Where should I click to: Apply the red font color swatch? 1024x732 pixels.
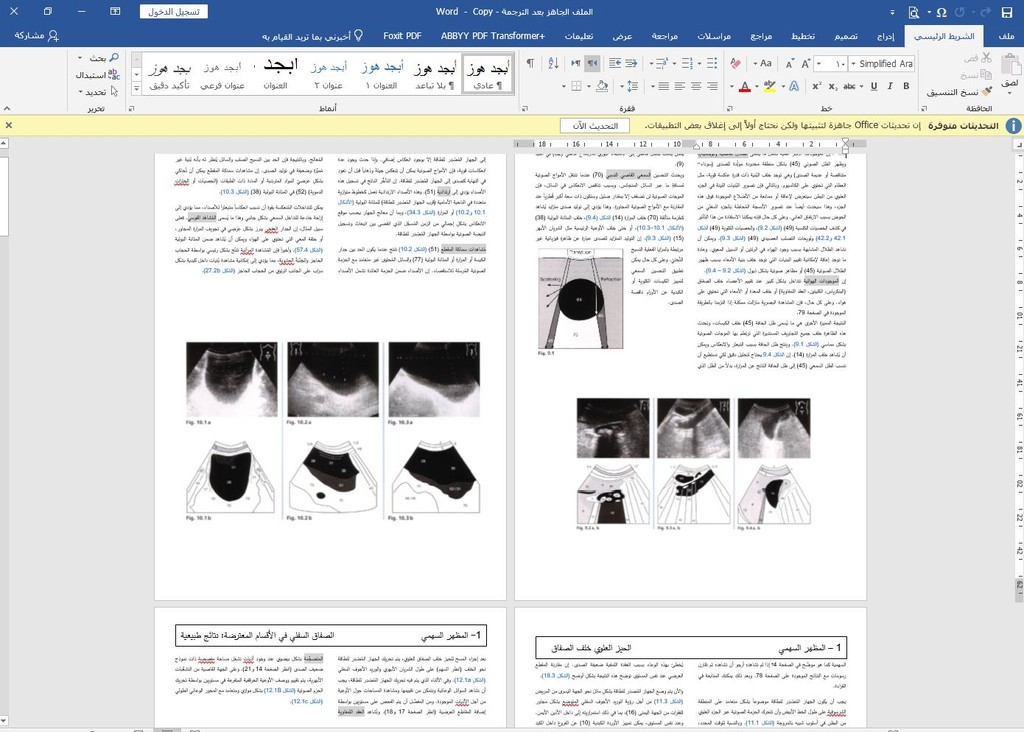(744, 86)
